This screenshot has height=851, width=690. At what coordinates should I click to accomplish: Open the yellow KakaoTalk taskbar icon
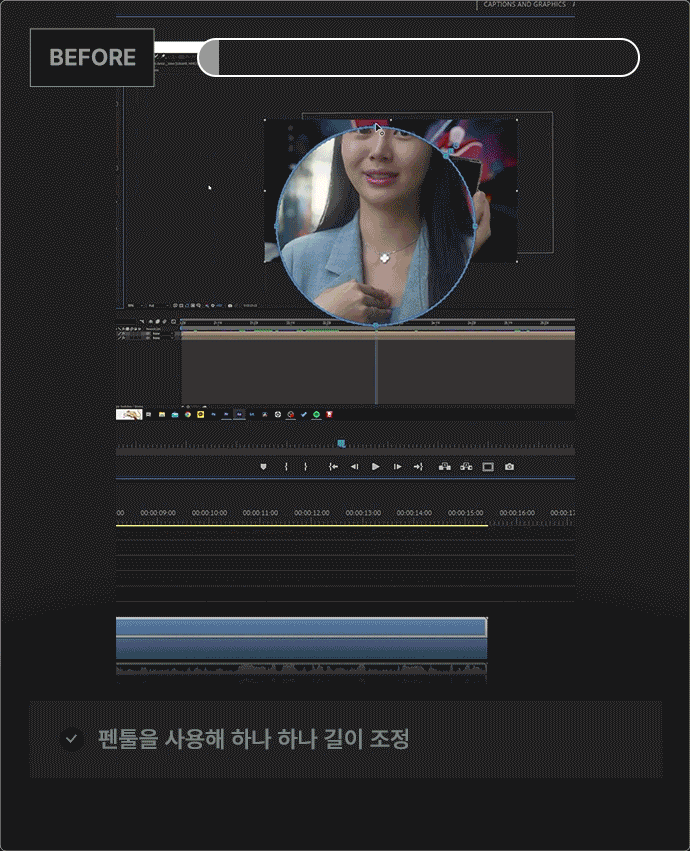[200, 415]
